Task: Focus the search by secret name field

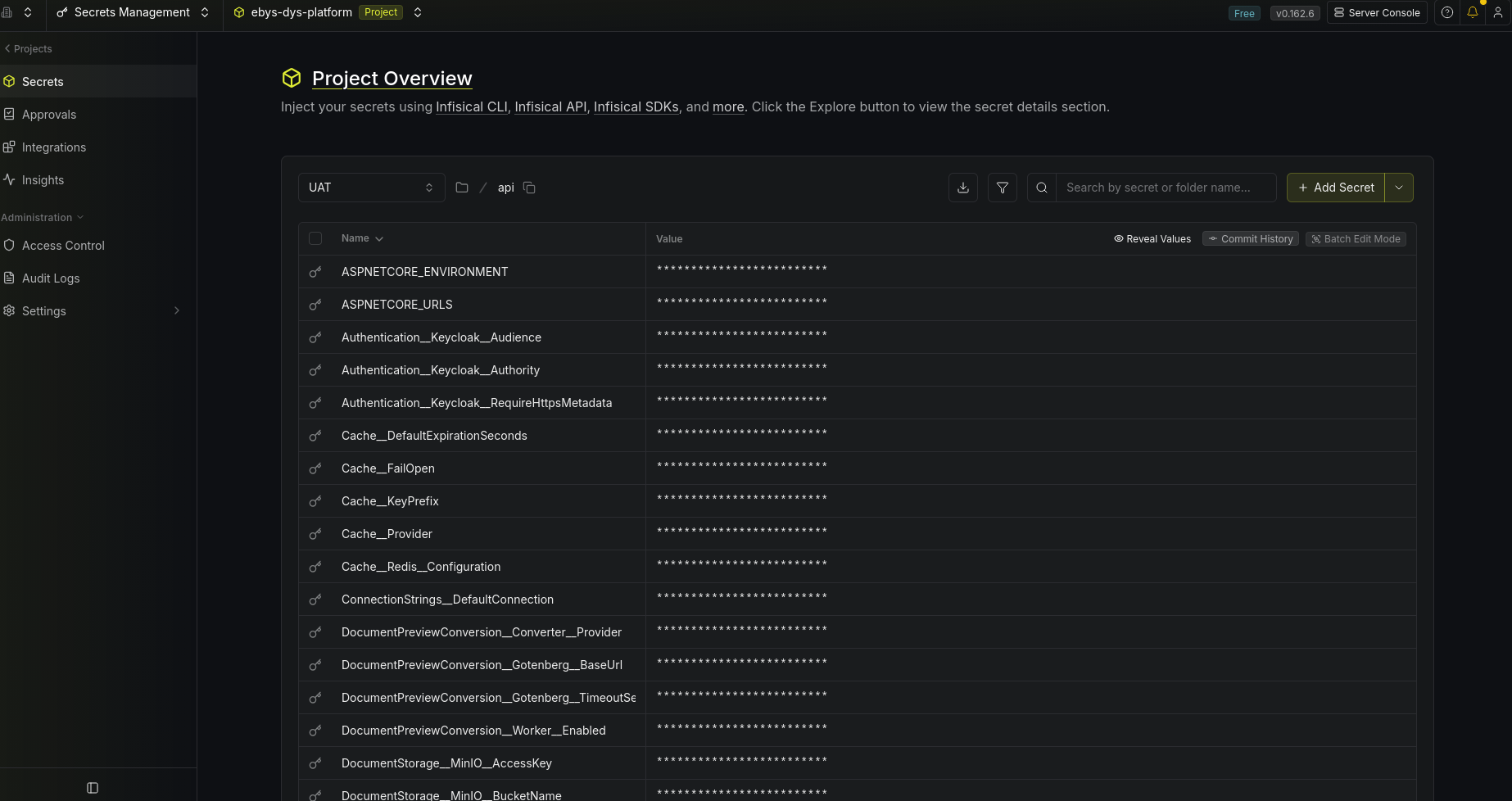Action: (x=1166, y=188)
